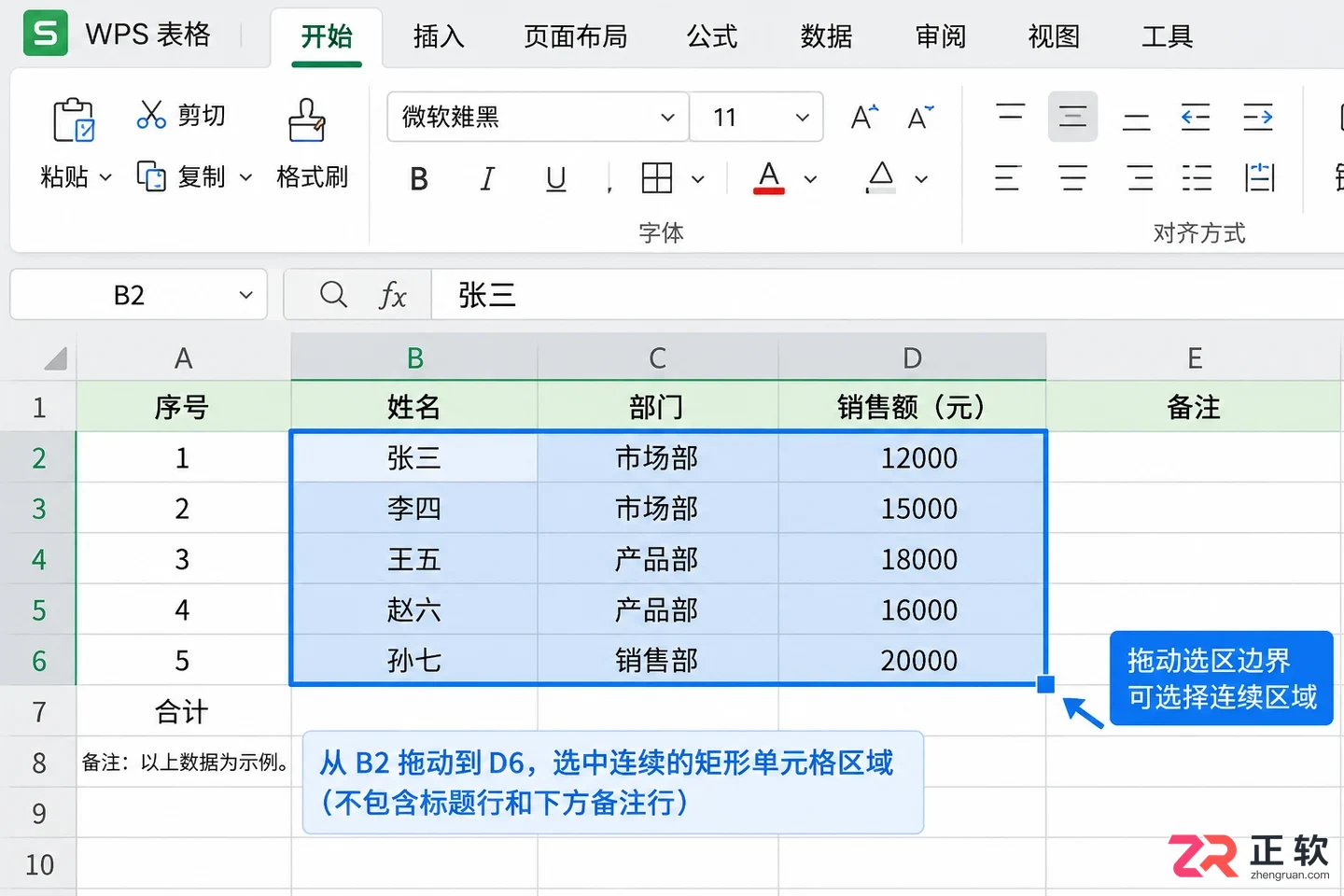1344x896 pixels.
Task: Click the 备注 header cell
Action: click(x=1195, y=407)
